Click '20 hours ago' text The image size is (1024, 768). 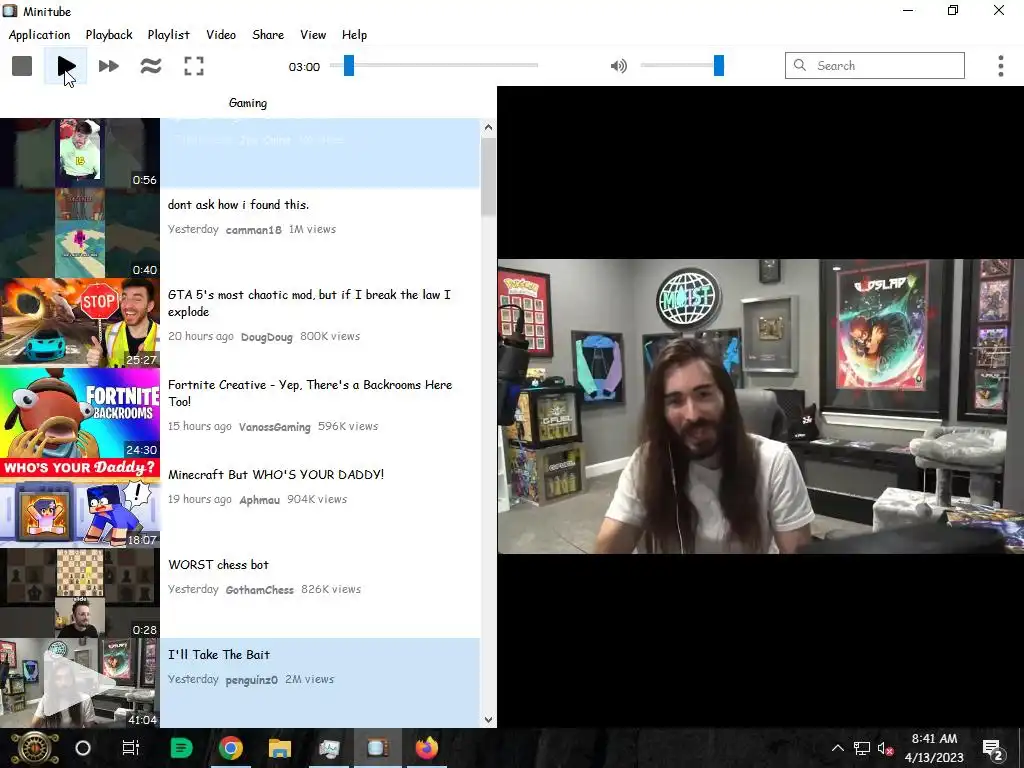(x=200, y=336)
